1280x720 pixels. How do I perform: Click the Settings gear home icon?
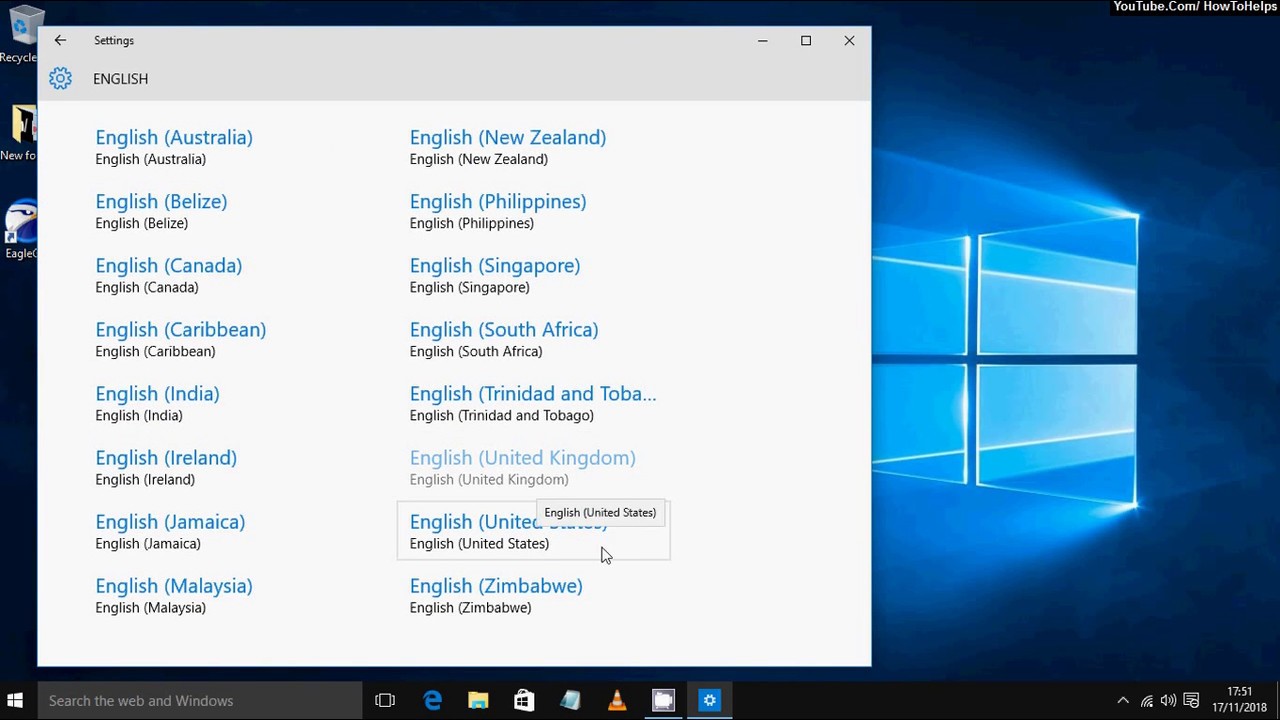pos(60,79)
